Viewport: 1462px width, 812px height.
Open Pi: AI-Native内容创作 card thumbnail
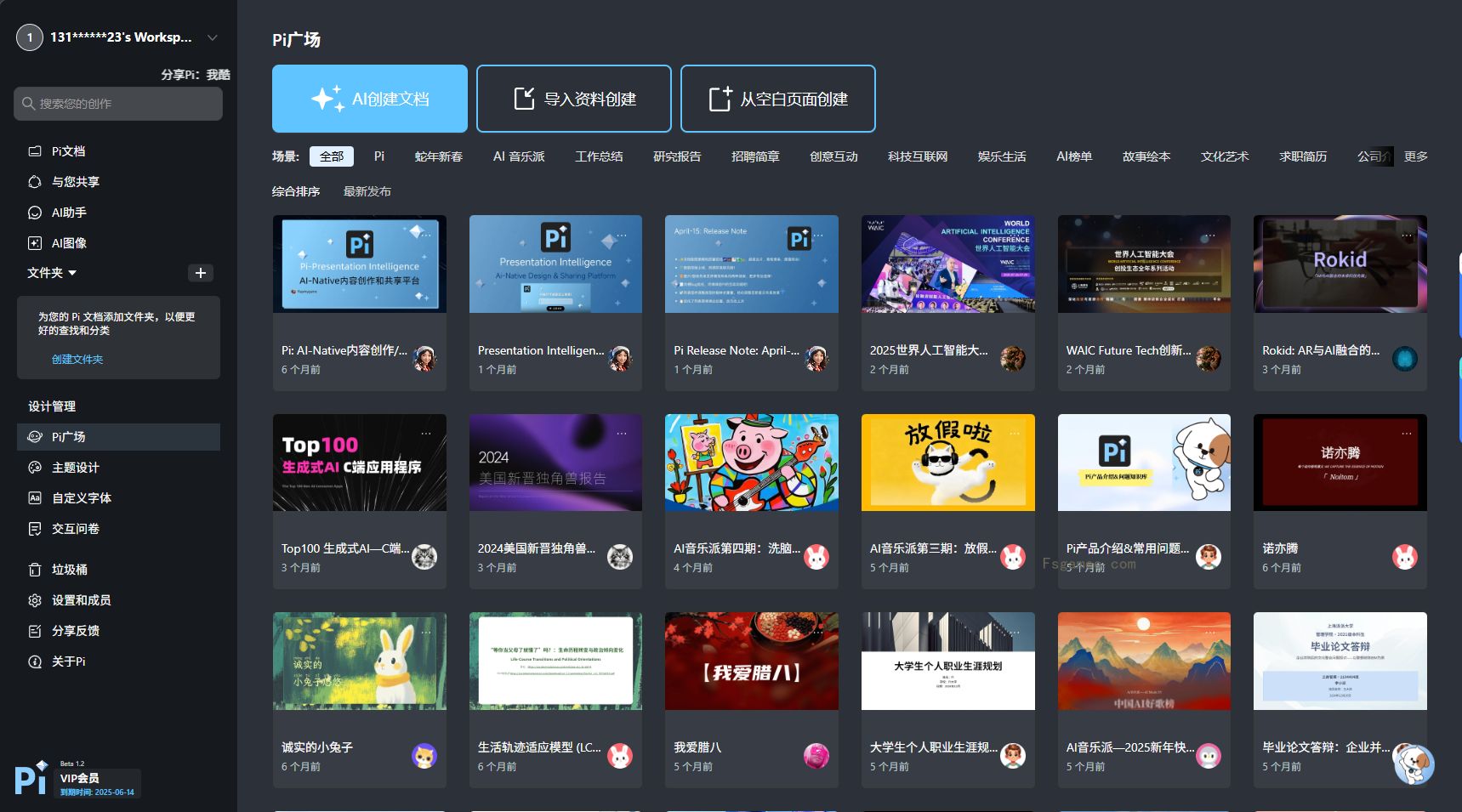coord(360,264)
